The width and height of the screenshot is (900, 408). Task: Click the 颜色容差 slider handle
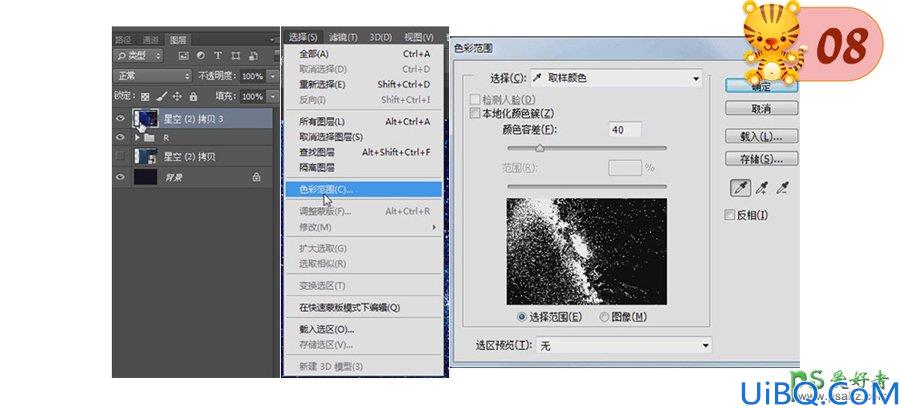coord(540,149)
